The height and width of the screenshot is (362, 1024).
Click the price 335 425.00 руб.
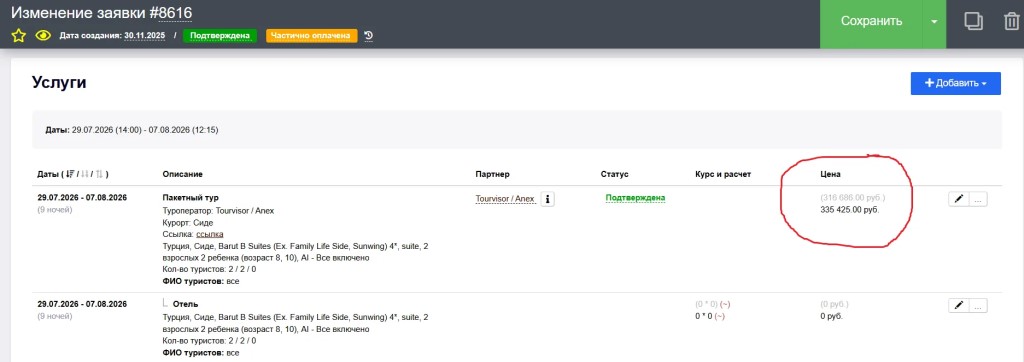click(x=850, y=210)
